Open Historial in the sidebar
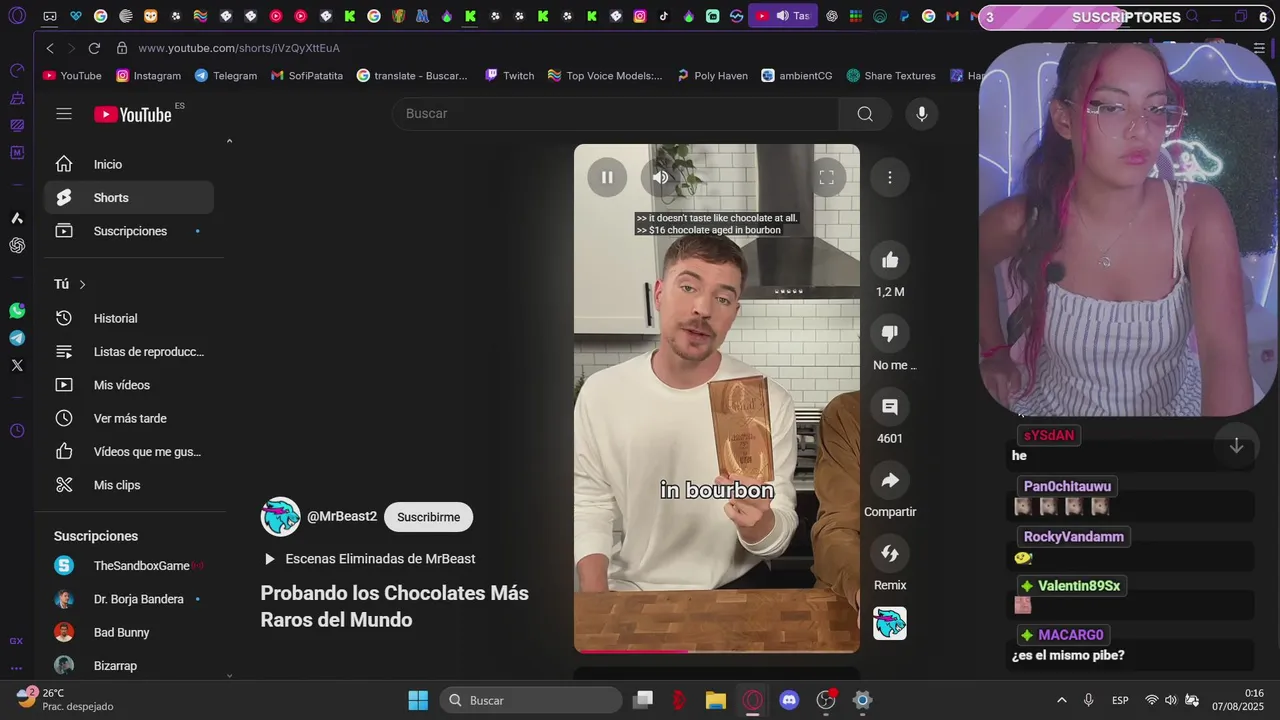 129,318
